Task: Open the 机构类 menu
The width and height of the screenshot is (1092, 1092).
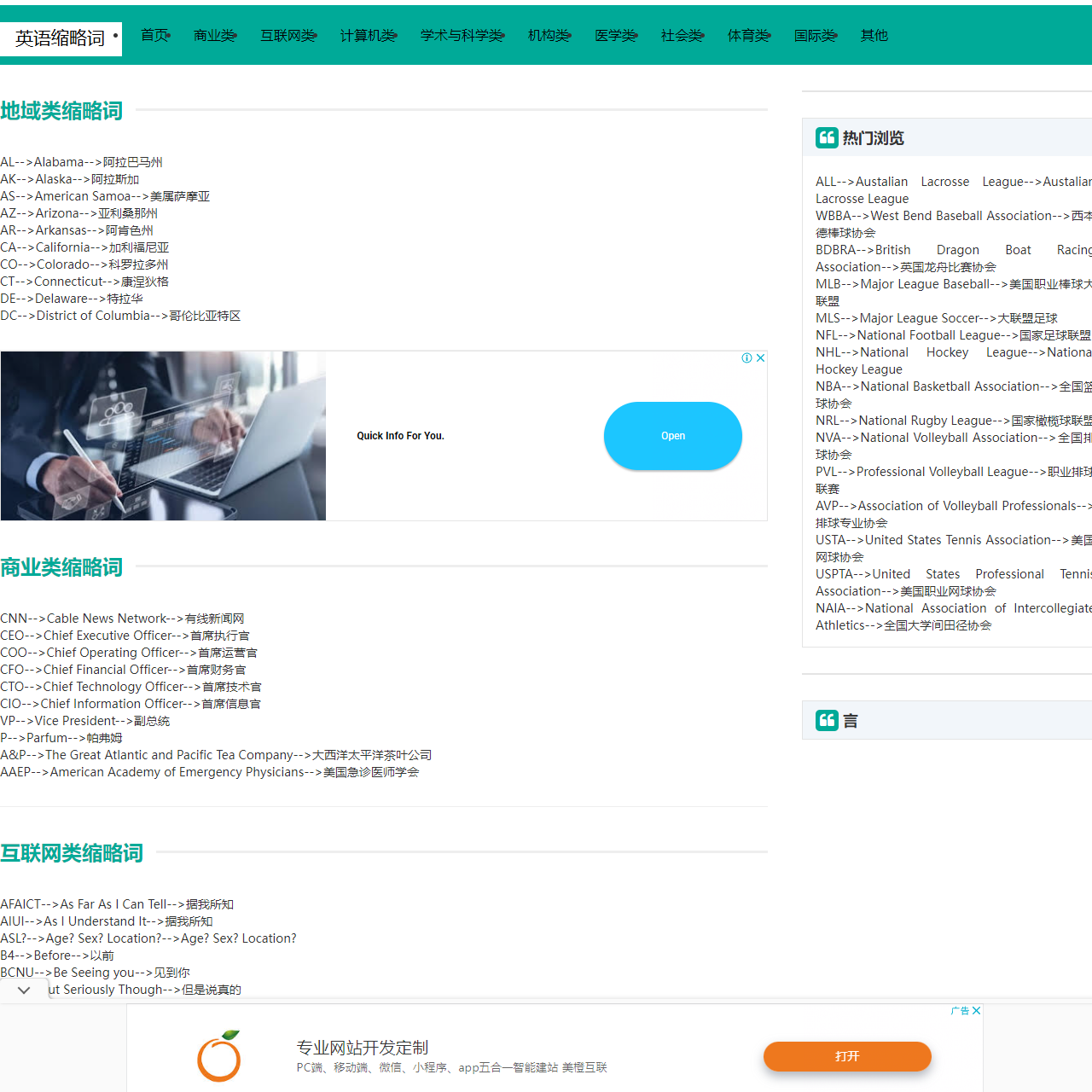Action: point(549,35)
